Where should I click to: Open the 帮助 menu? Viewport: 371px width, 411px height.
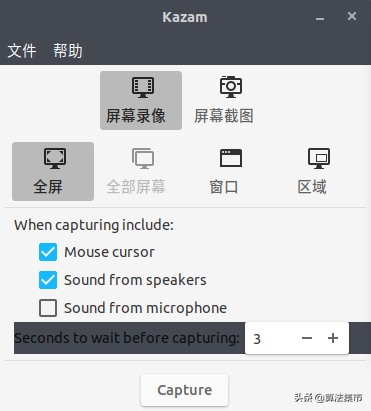pyautogui.click(x=68, y=51)
